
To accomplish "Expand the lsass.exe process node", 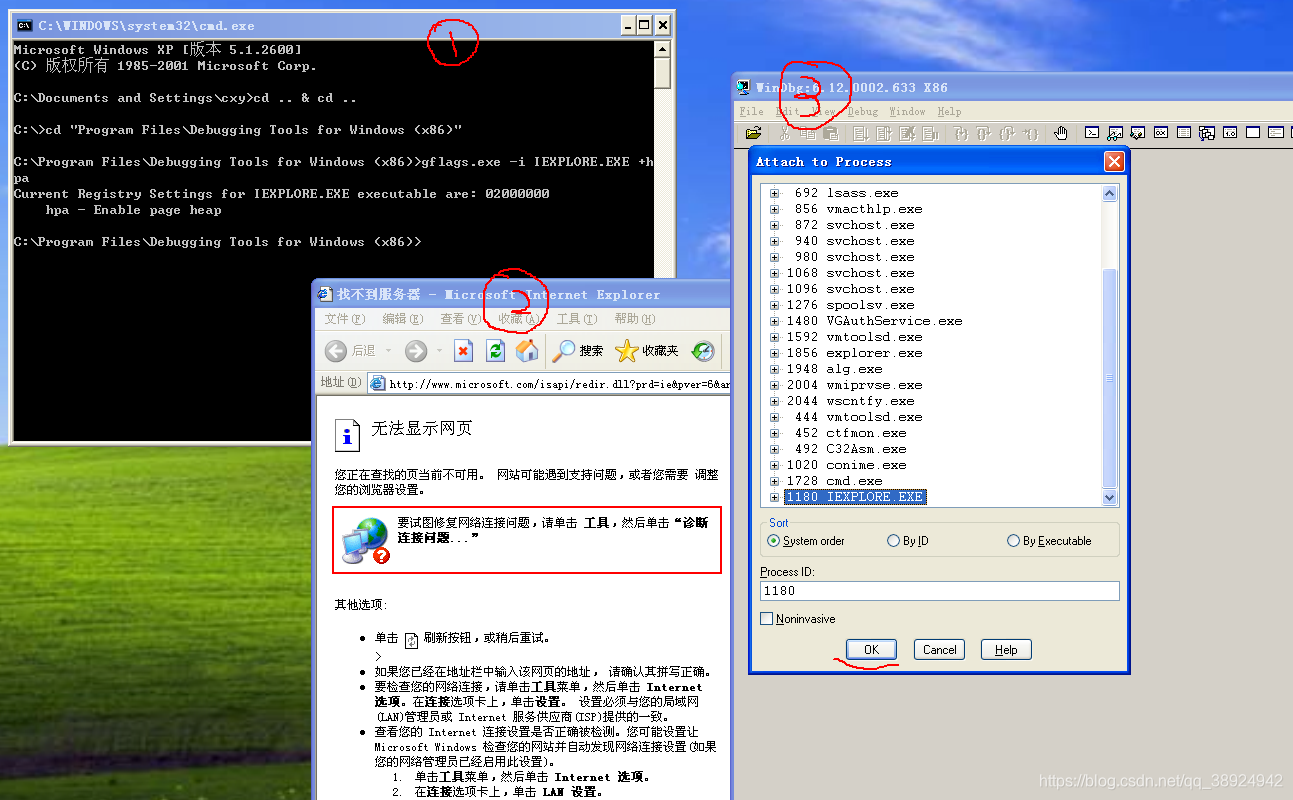I will [774, 193].
